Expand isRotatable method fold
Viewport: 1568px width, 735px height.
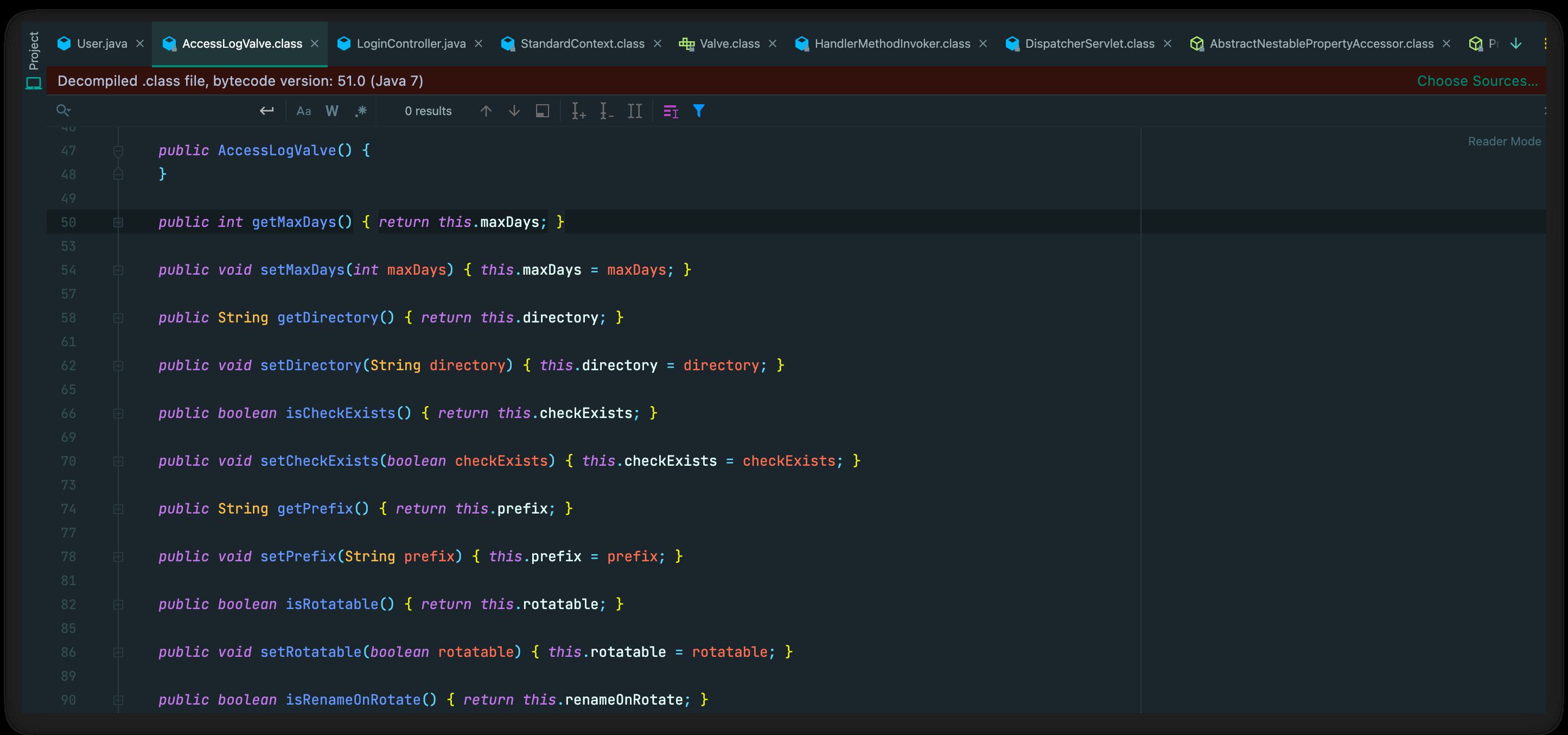(118, 605)
